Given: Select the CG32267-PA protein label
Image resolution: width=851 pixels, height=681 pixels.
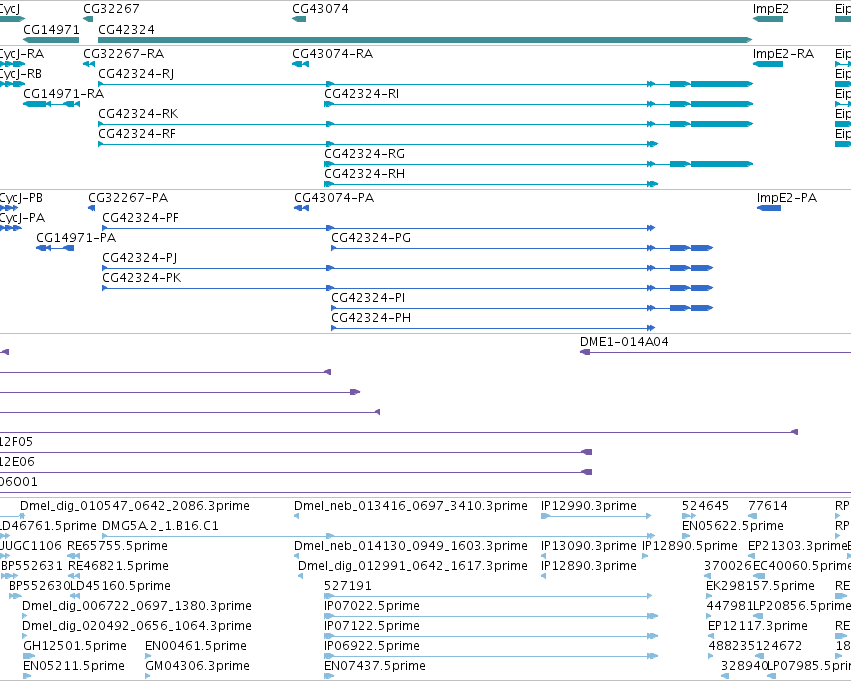Looking at the screenshot, I should tap(128, 198).
